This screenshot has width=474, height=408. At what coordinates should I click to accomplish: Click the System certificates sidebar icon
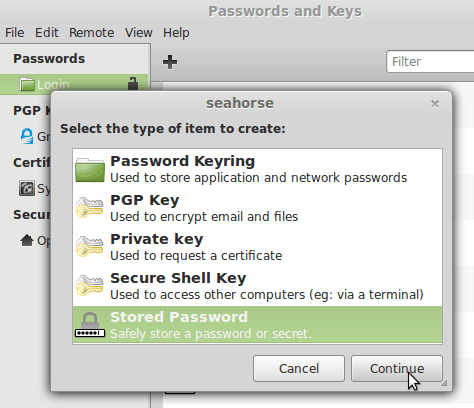tap(27, 188)
